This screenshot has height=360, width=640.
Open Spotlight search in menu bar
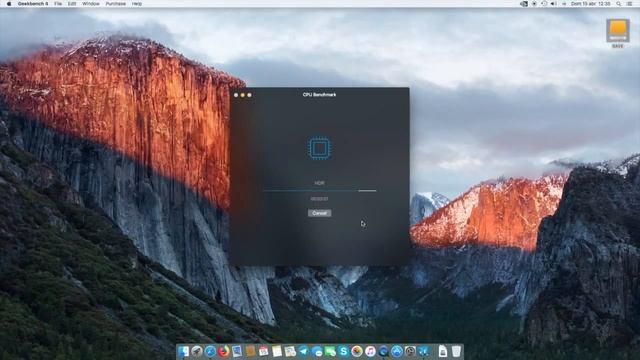coord(618,4)
